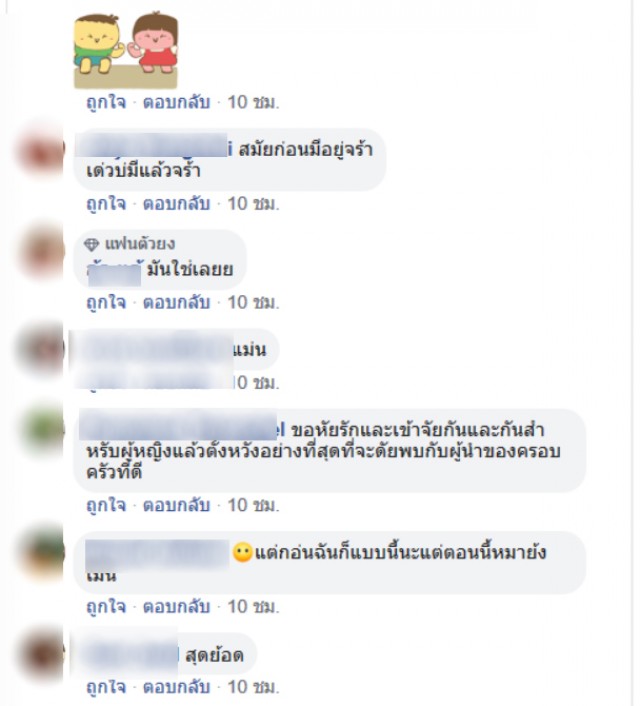Click the neutral face emoji in comment

pyautogui.click(x=242, y=552)
